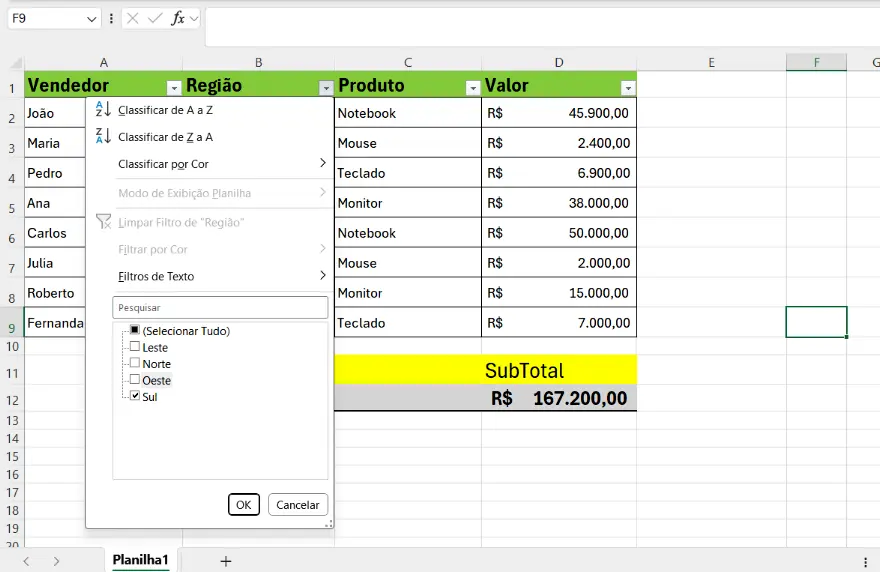Click the formula bar cancel X icon
Screen dimensions: 880x572
(133, 18)
